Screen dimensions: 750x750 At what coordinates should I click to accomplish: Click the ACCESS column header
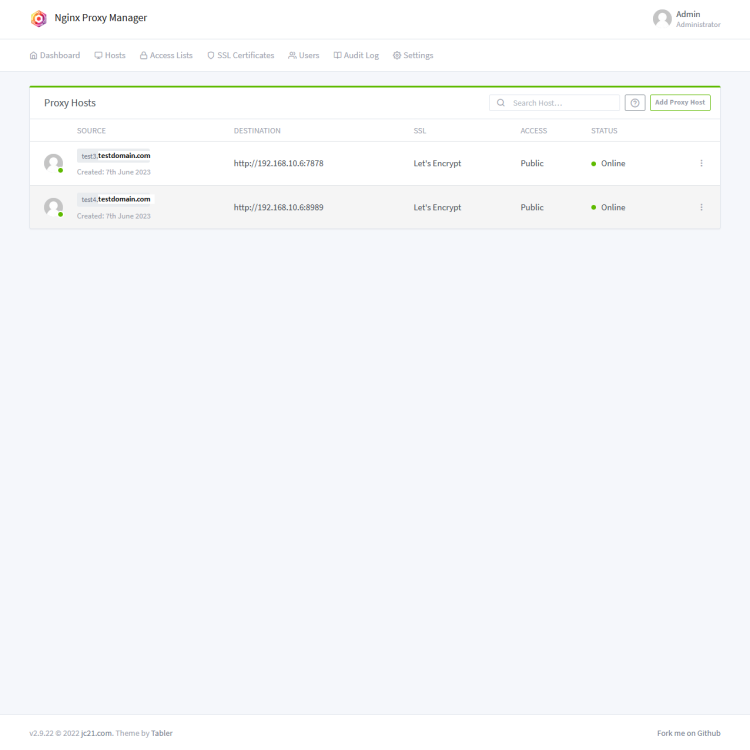click(534, 131)
